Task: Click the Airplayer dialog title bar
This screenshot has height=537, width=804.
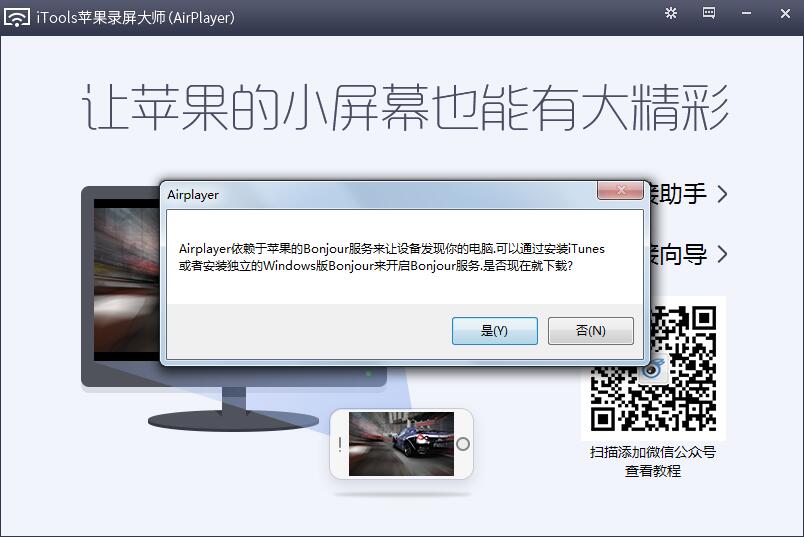Action: coord(380,194)
